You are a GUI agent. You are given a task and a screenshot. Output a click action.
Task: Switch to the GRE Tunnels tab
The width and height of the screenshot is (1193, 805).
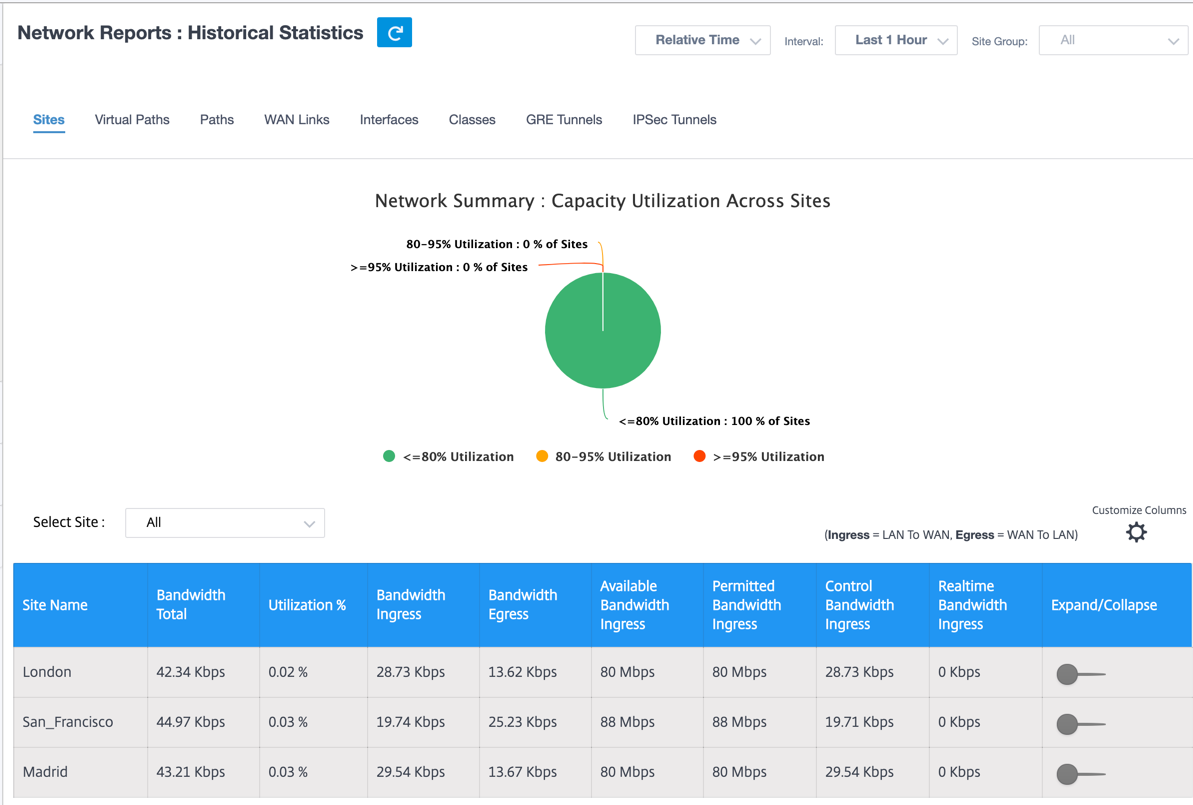tap(564, 119)
